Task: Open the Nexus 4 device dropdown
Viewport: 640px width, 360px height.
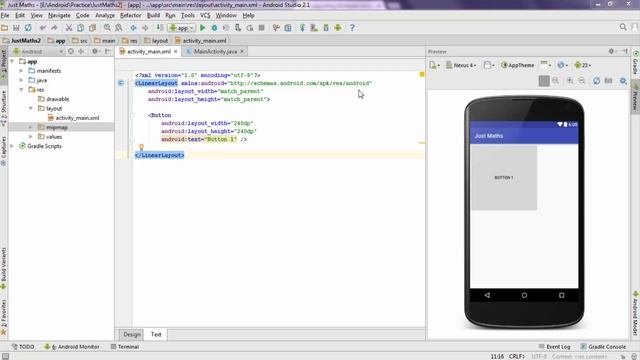Action: tap(461, 65)
